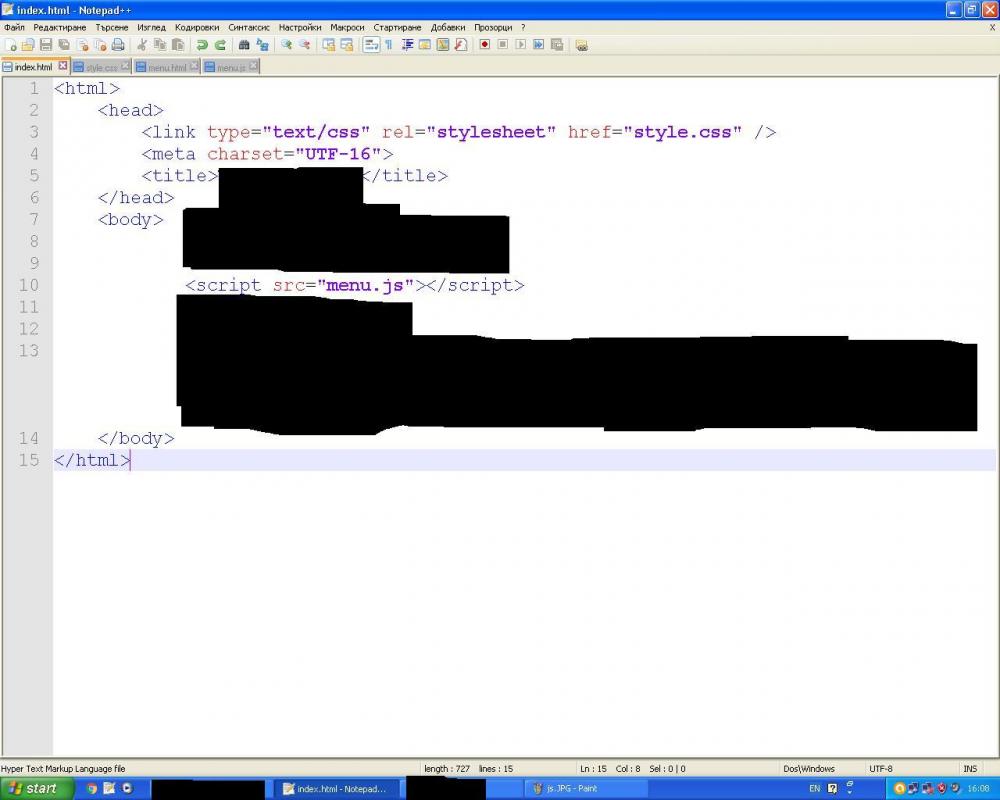The height and width of the screenshot is (800, 1000).
Task: Toggle INS insert mode in status bar
Action: point(970,769)
